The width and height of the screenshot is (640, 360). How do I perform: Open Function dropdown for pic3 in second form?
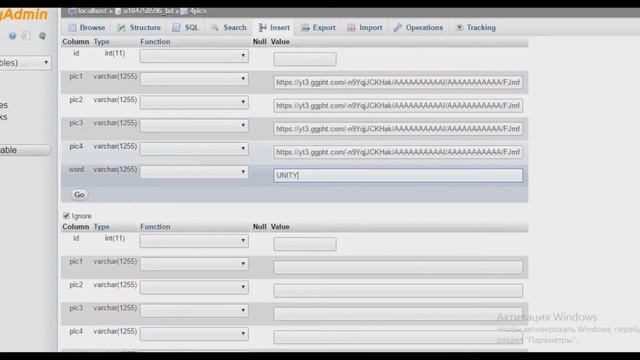point(194,311)
